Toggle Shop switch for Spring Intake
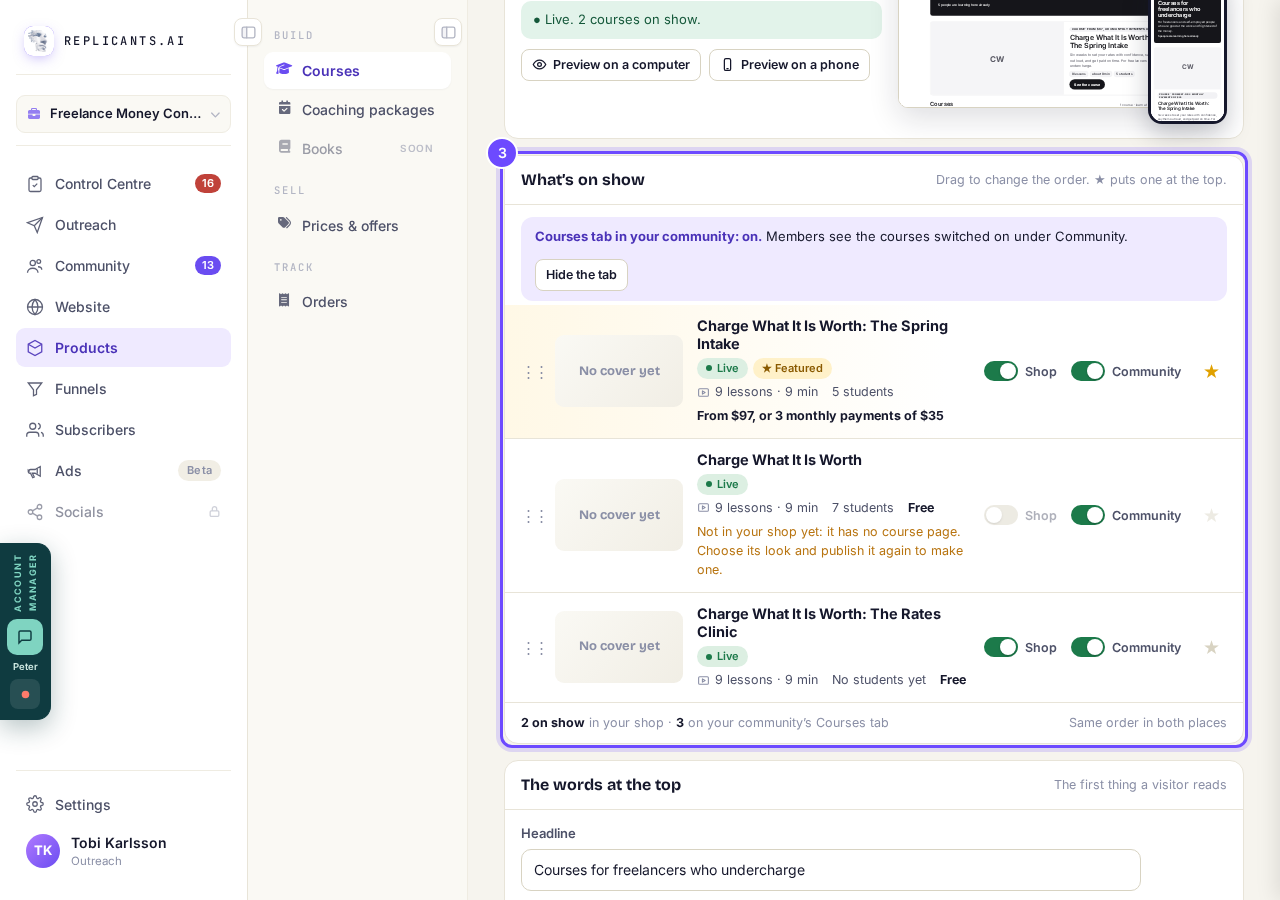 click(1001, 371)
